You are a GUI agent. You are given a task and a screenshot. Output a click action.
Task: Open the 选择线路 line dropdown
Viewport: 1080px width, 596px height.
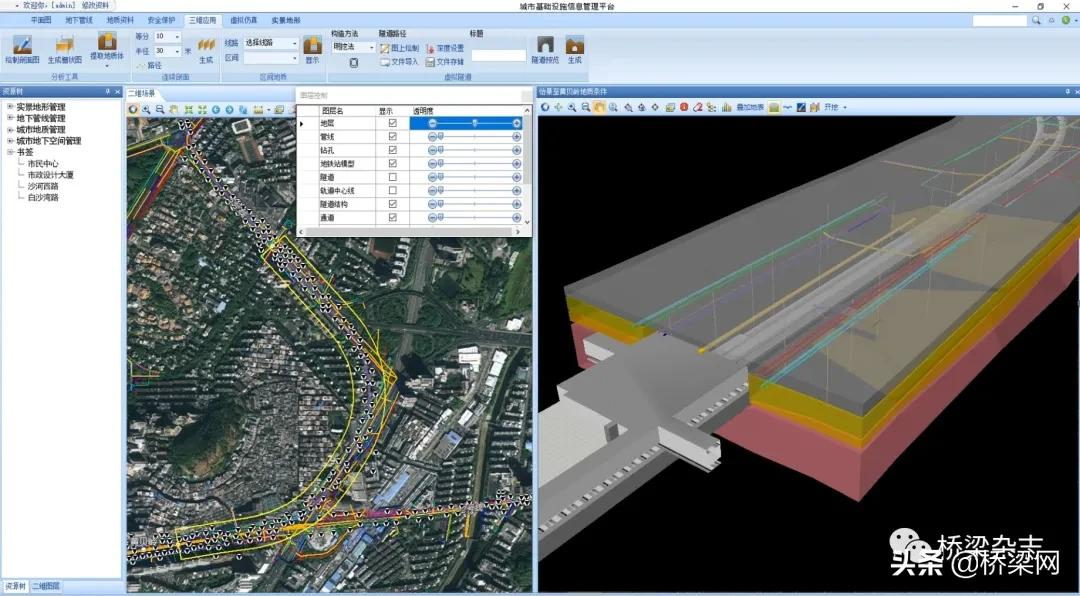[295, 43]
